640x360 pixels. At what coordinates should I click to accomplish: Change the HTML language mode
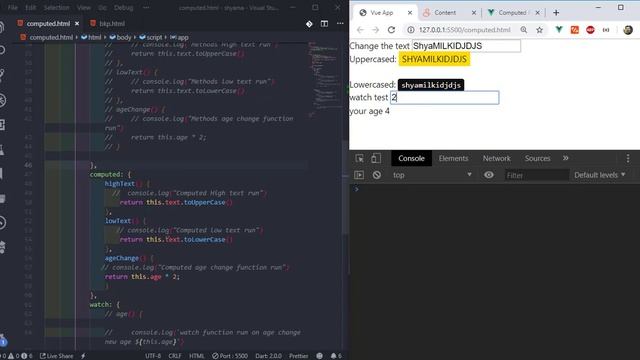tap(197, 356)
